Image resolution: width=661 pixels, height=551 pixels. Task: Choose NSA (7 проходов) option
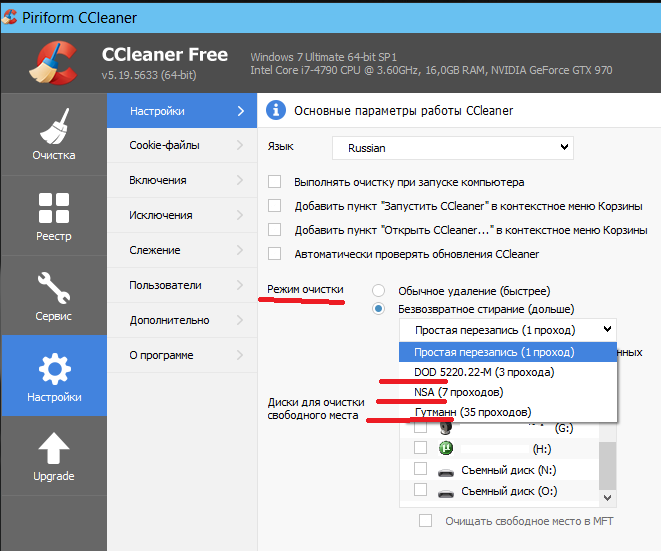[x=508, y=392]
